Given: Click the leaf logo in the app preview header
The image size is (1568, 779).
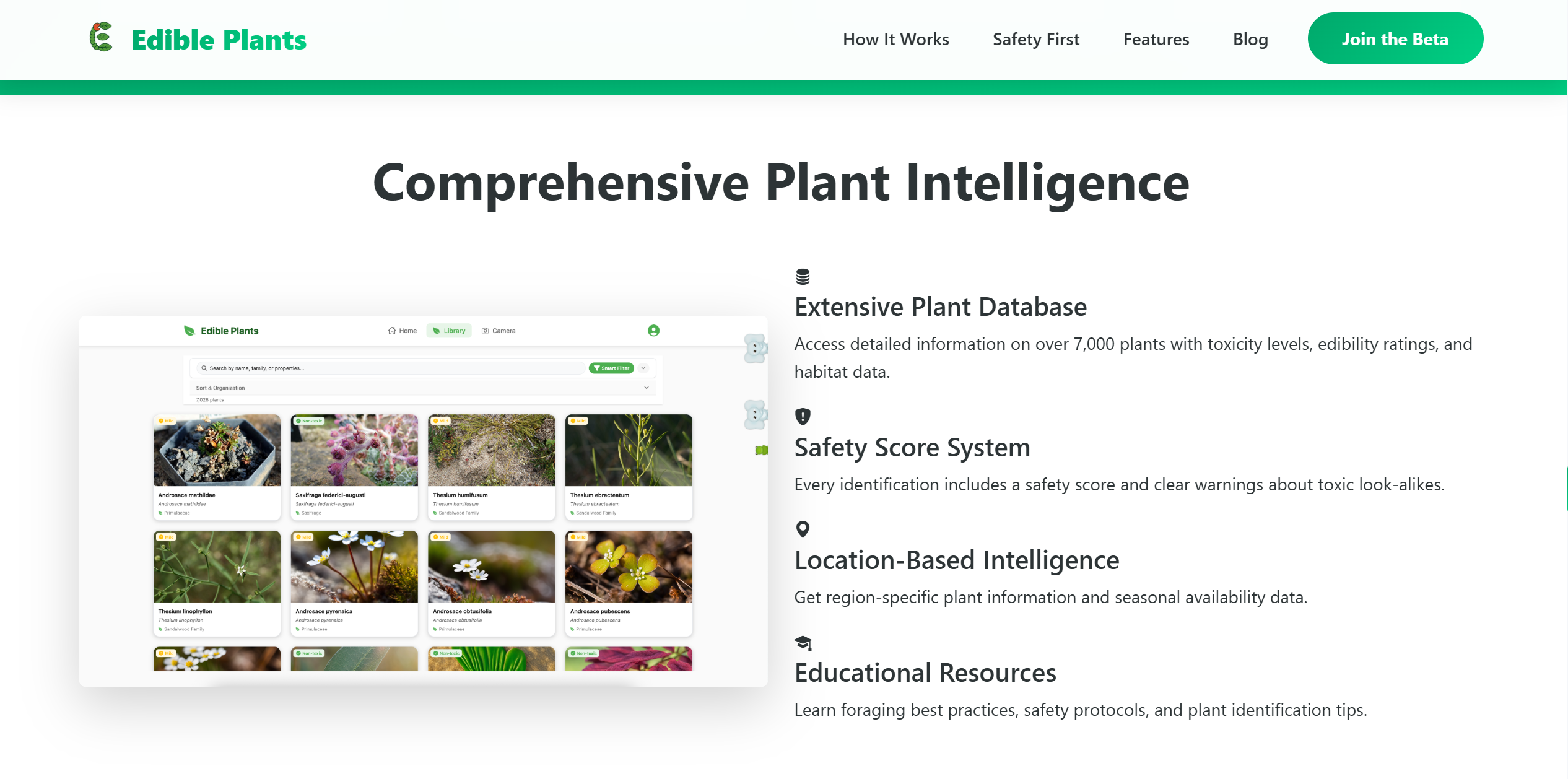Looking at the screenshot, I should pyautogui.click(x=189, y=330).
